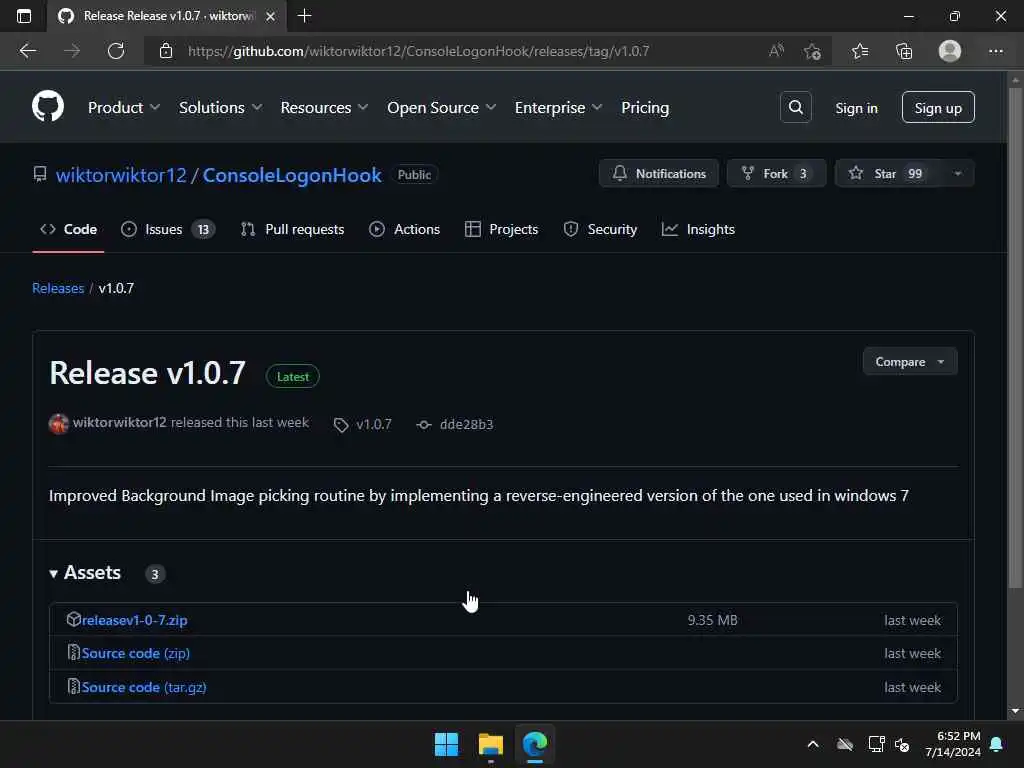Viewport: 1024px width, 768px height.
Task: Switch to the Code tab
Action: [x=69, y=229]
